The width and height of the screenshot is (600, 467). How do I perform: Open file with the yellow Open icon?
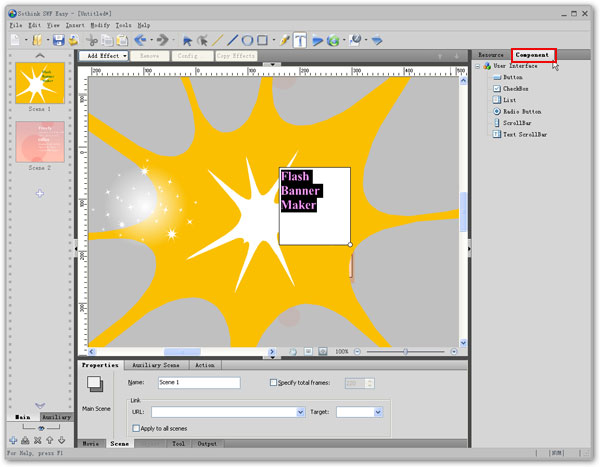click(37, 40)
